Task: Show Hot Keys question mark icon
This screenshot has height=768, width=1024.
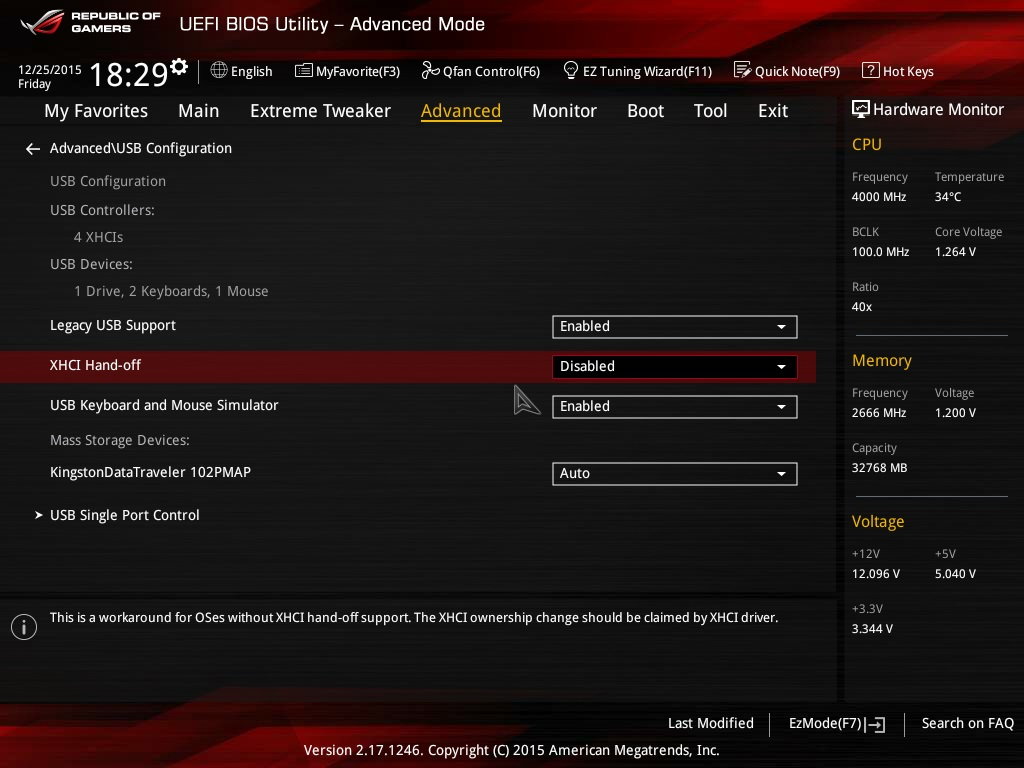Action: [x=870, y=71]
